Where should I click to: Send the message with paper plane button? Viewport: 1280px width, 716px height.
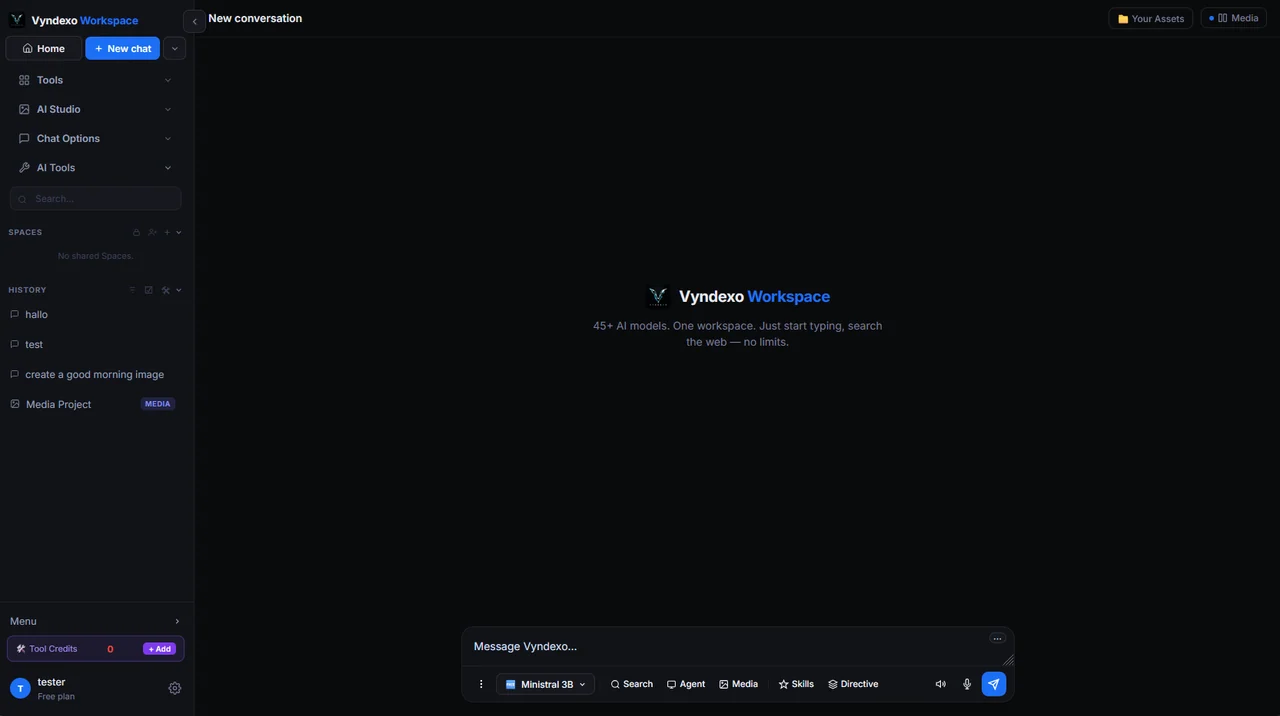pyautogui.click(x=993, y=684)
